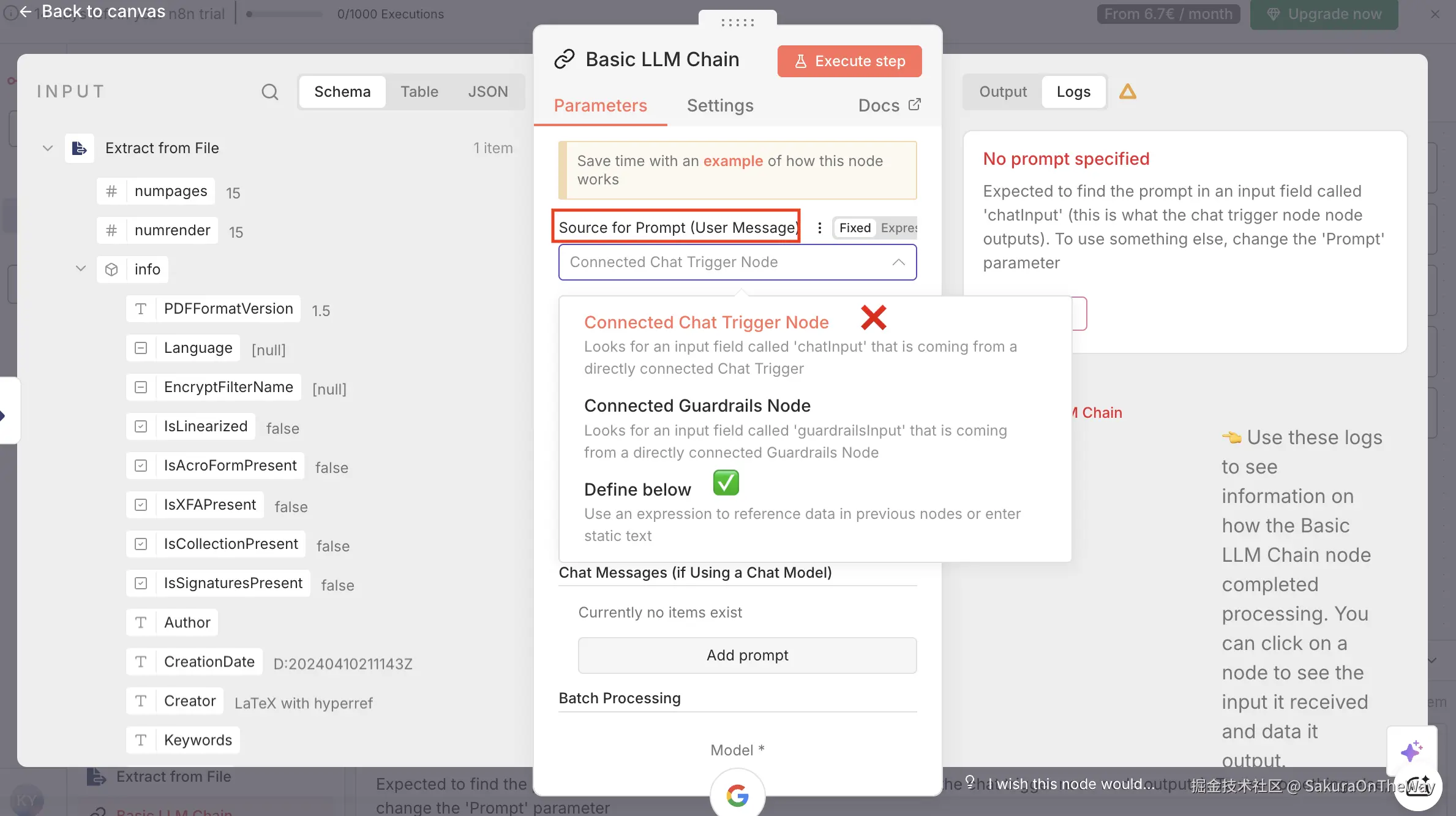This screenshot has height=816, width=1456.
Task: Choose the Define below option
Action: pyautogui.click(x=637, y=489)
